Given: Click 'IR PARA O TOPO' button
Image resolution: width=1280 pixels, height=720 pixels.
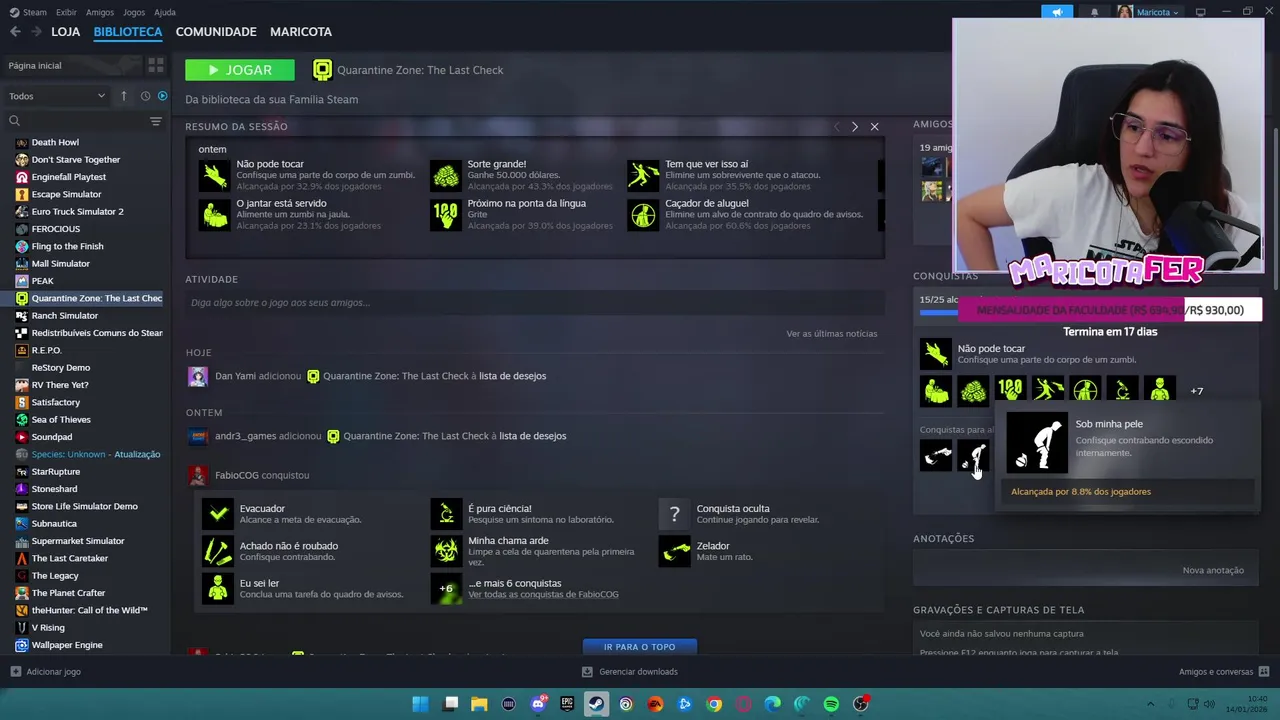Looking at the screenshot, I should [639, 647].
